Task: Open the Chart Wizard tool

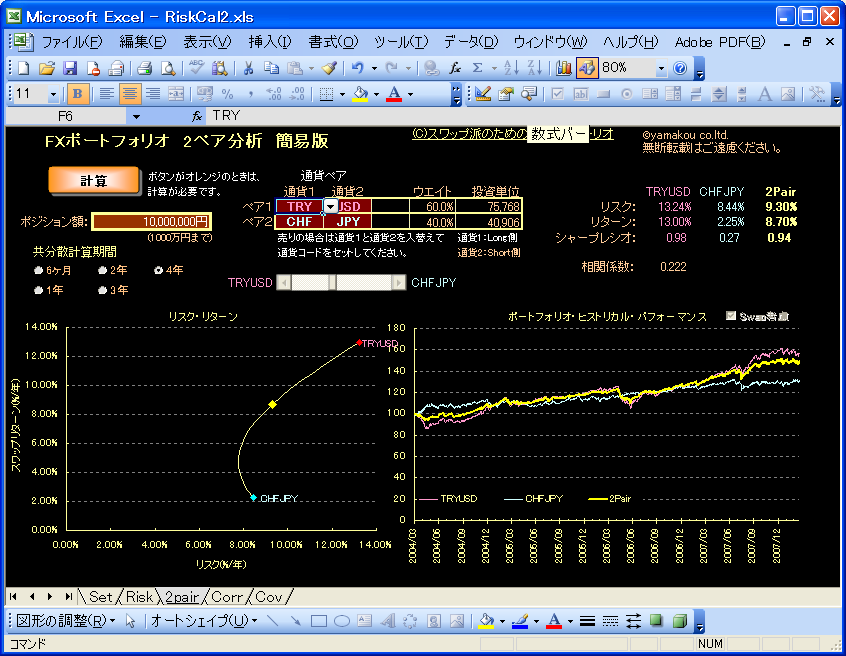Action: [x=564, y=68]
